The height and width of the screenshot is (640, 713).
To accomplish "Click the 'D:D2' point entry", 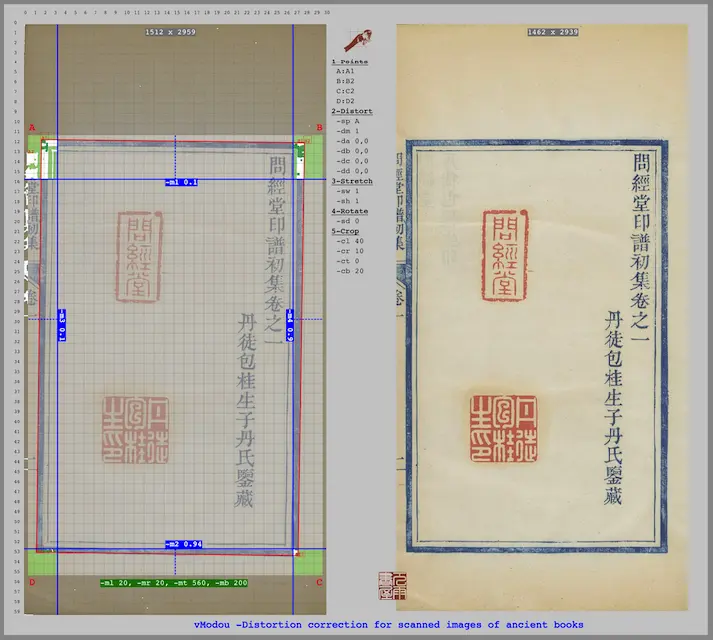I will tap(345, 101).
